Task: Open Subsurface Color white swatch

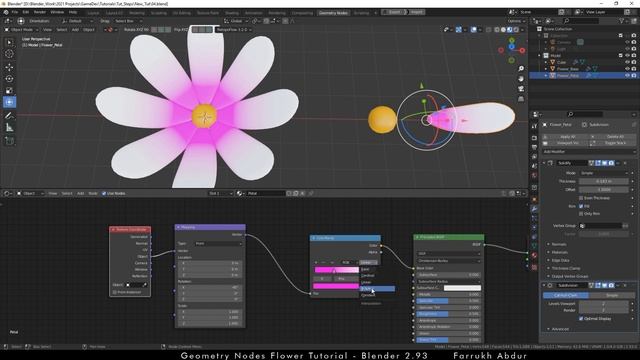Action: 462,288
